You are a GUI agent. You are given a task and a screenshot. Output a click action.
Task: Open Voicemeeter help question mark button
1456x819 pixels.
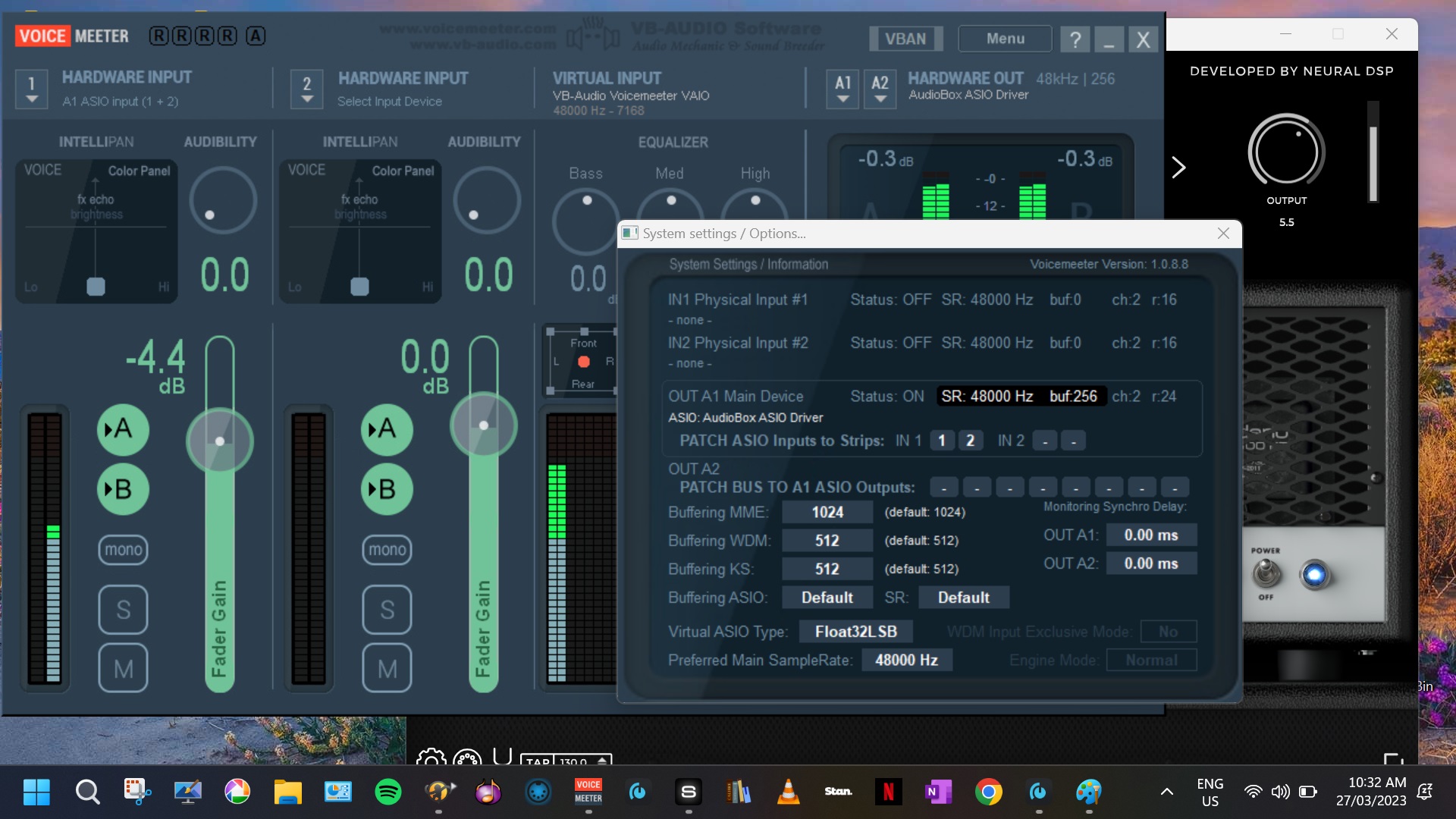[x=1075, y=39]
